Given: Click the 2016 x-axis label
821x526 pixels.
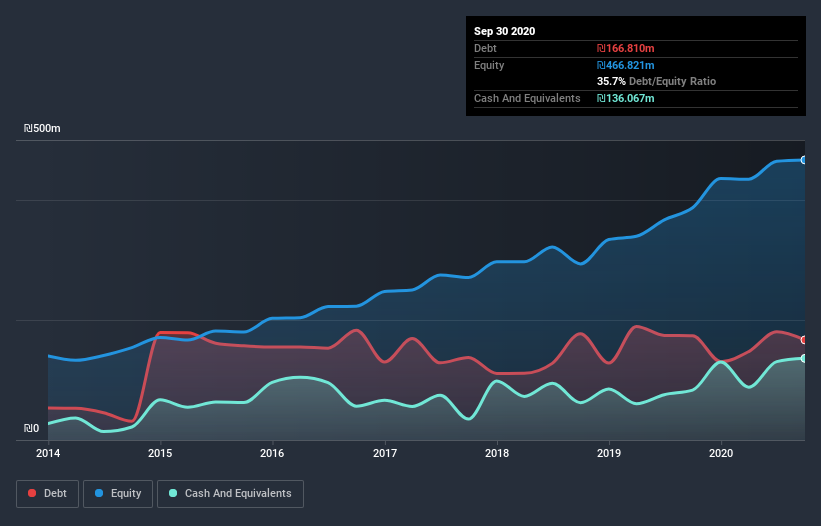Looking at the screenshot, I should click(272, 453).
